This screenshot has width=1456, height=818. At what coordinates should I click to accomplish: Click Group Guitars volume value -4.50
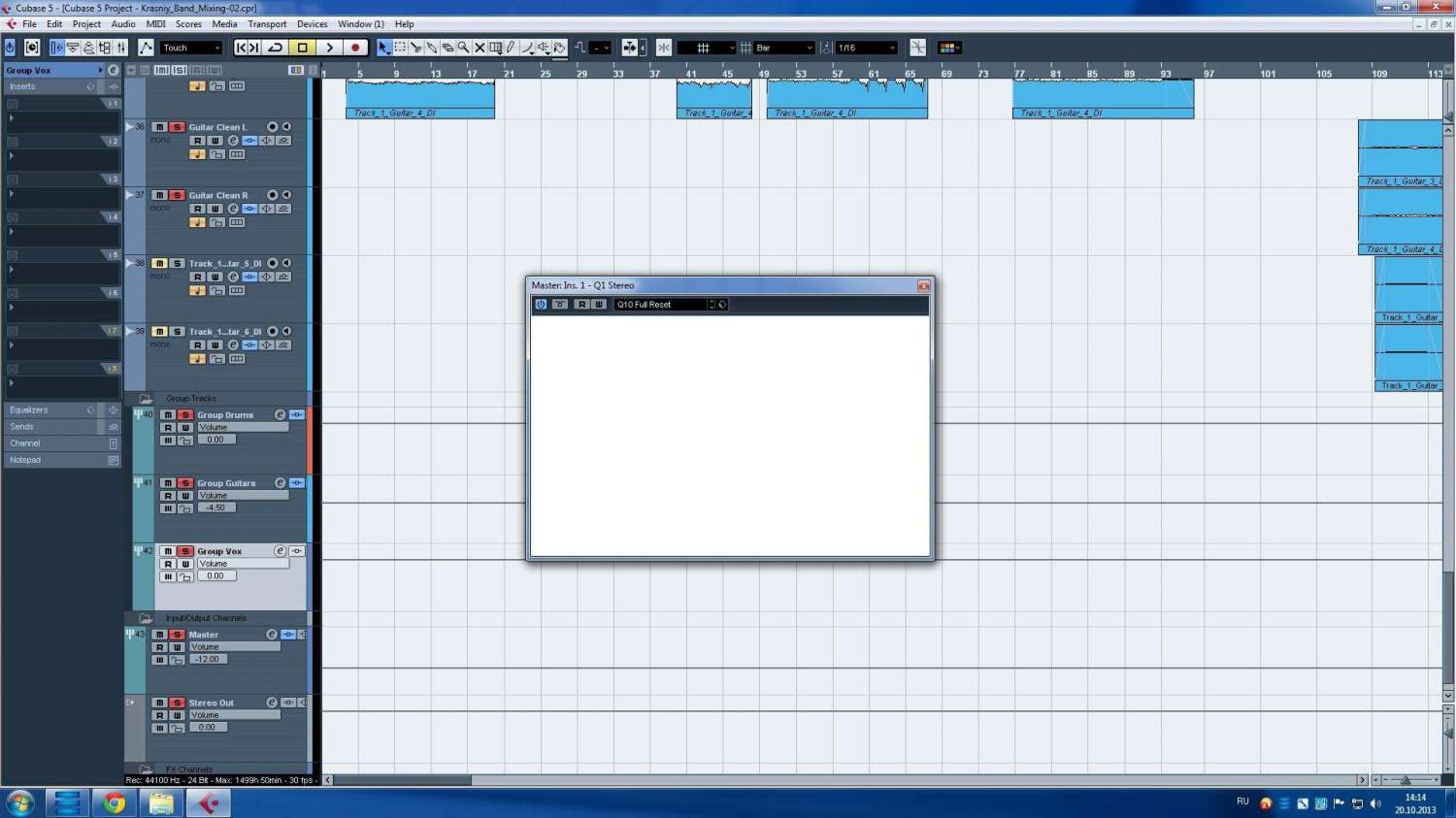click(x=215, y=507)
